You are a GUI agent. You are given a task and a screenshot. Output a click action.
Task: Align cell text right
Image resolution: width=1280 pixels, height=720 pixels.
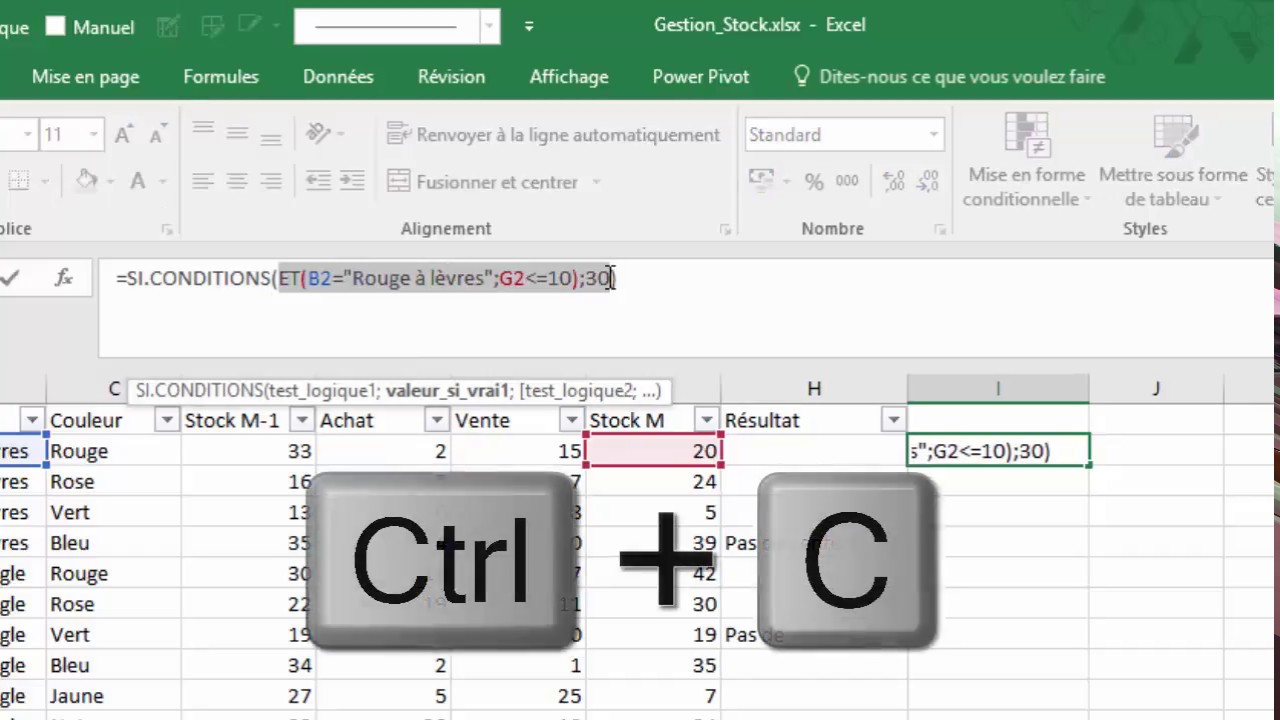[270, 181]
